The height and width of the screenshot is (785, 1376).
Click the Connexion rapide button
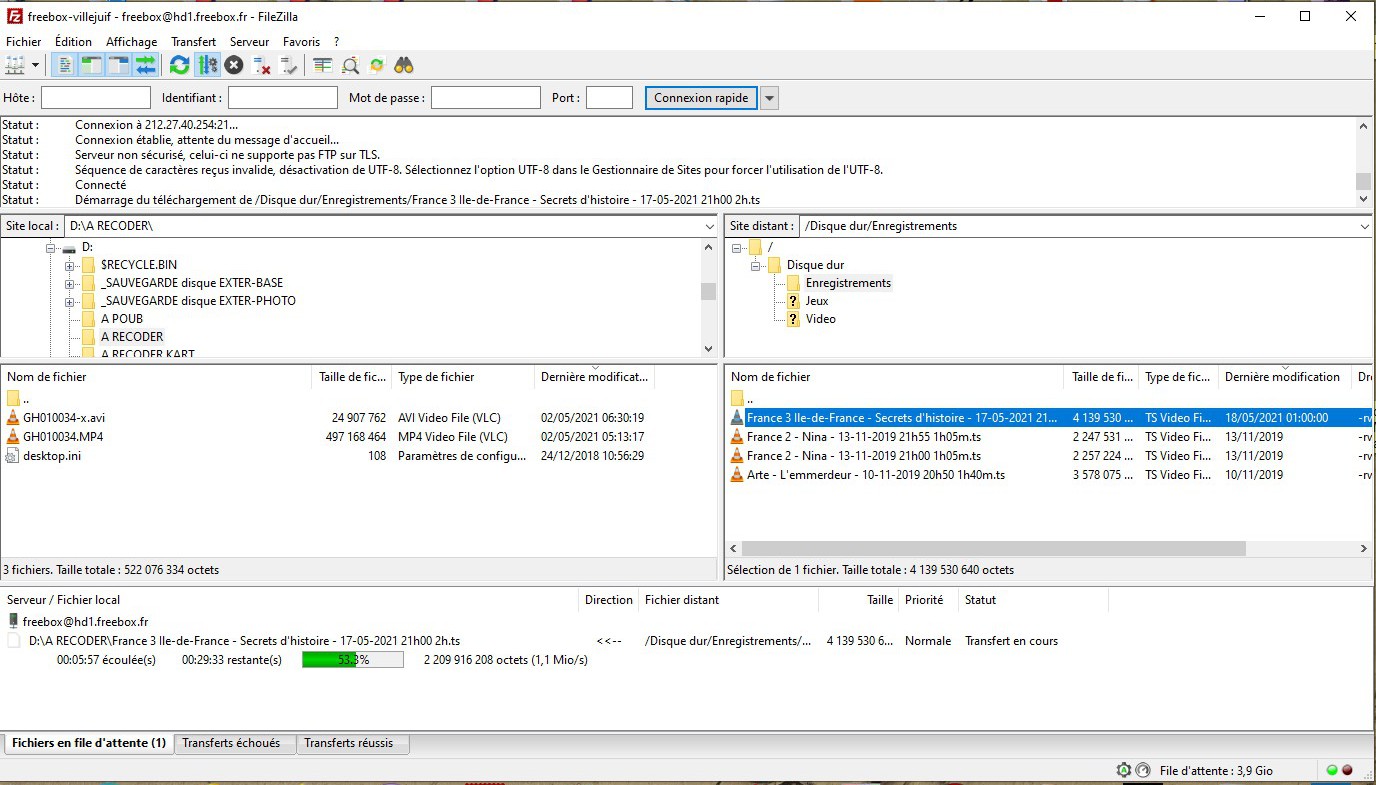point(701,98)
